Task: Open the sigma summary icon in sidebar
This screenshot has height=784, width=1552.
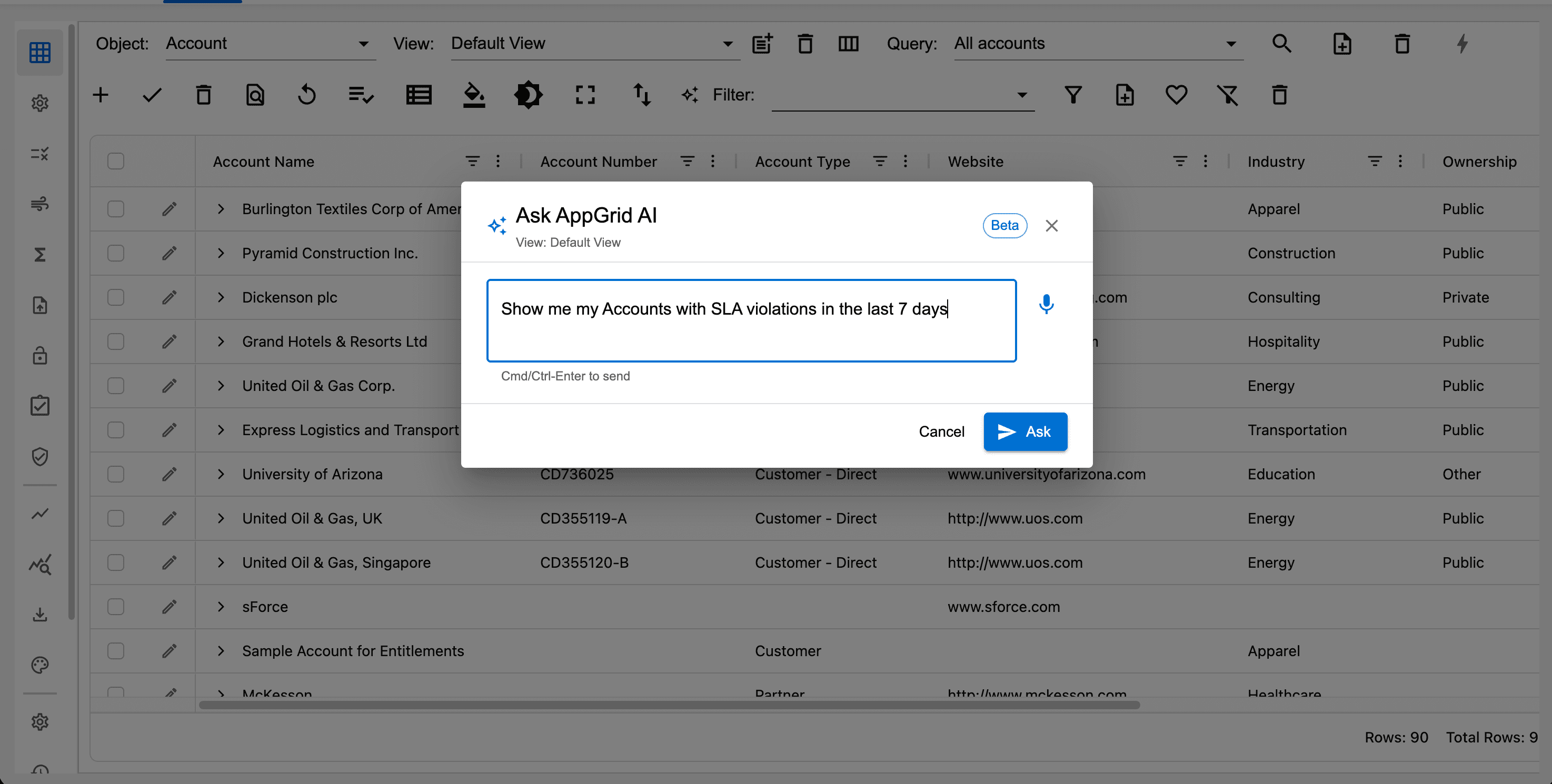Action: coord(40,255)
